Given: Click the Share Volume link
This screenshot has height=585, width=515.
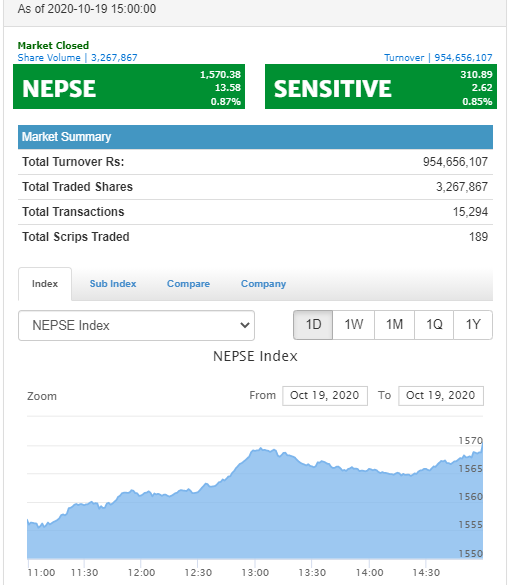Looking at the screenshot, I should pos(77,58).
